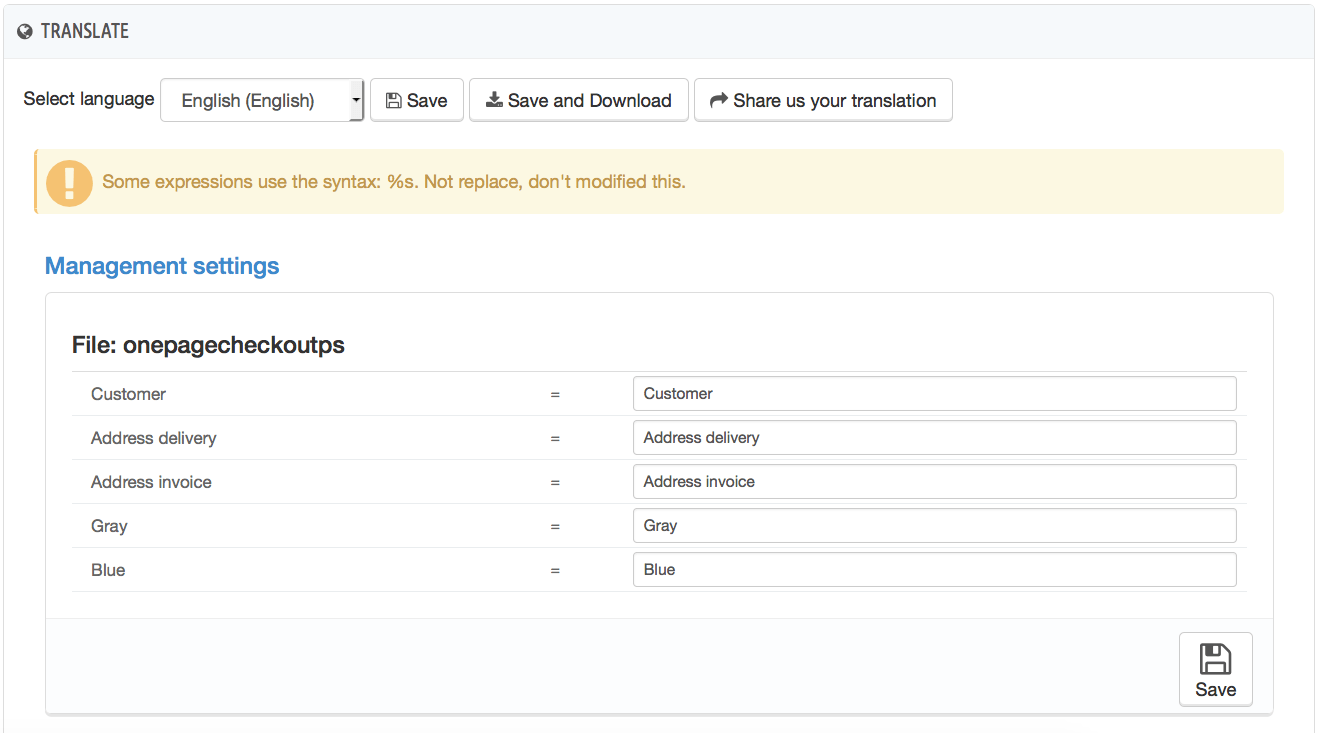Click into the Gray translation field
1321x733 pixels.
pyautogui.click(x=934, y=526)
